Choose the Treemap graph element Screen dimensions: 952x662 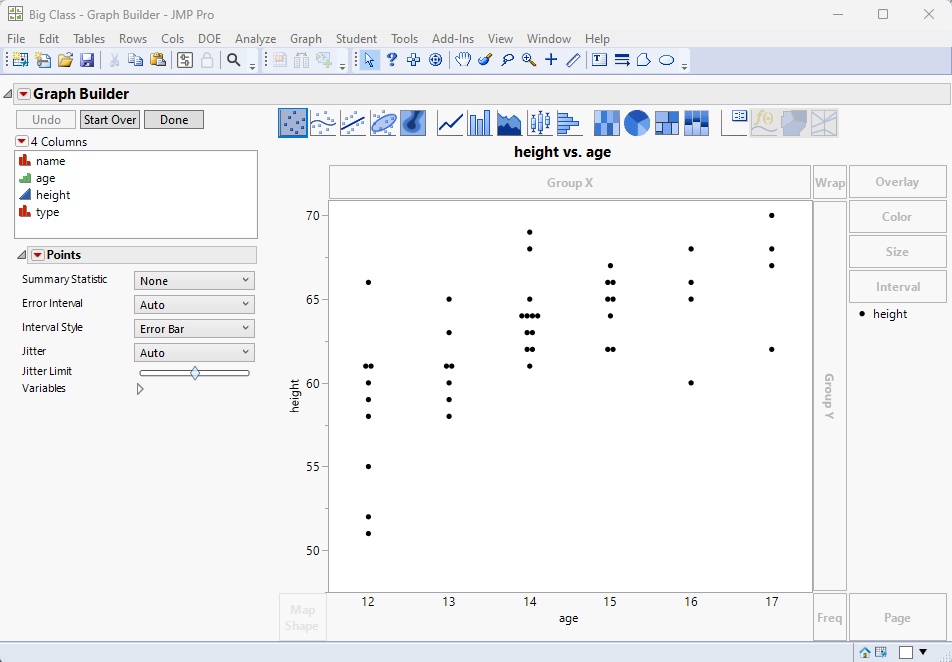[667, 123]
